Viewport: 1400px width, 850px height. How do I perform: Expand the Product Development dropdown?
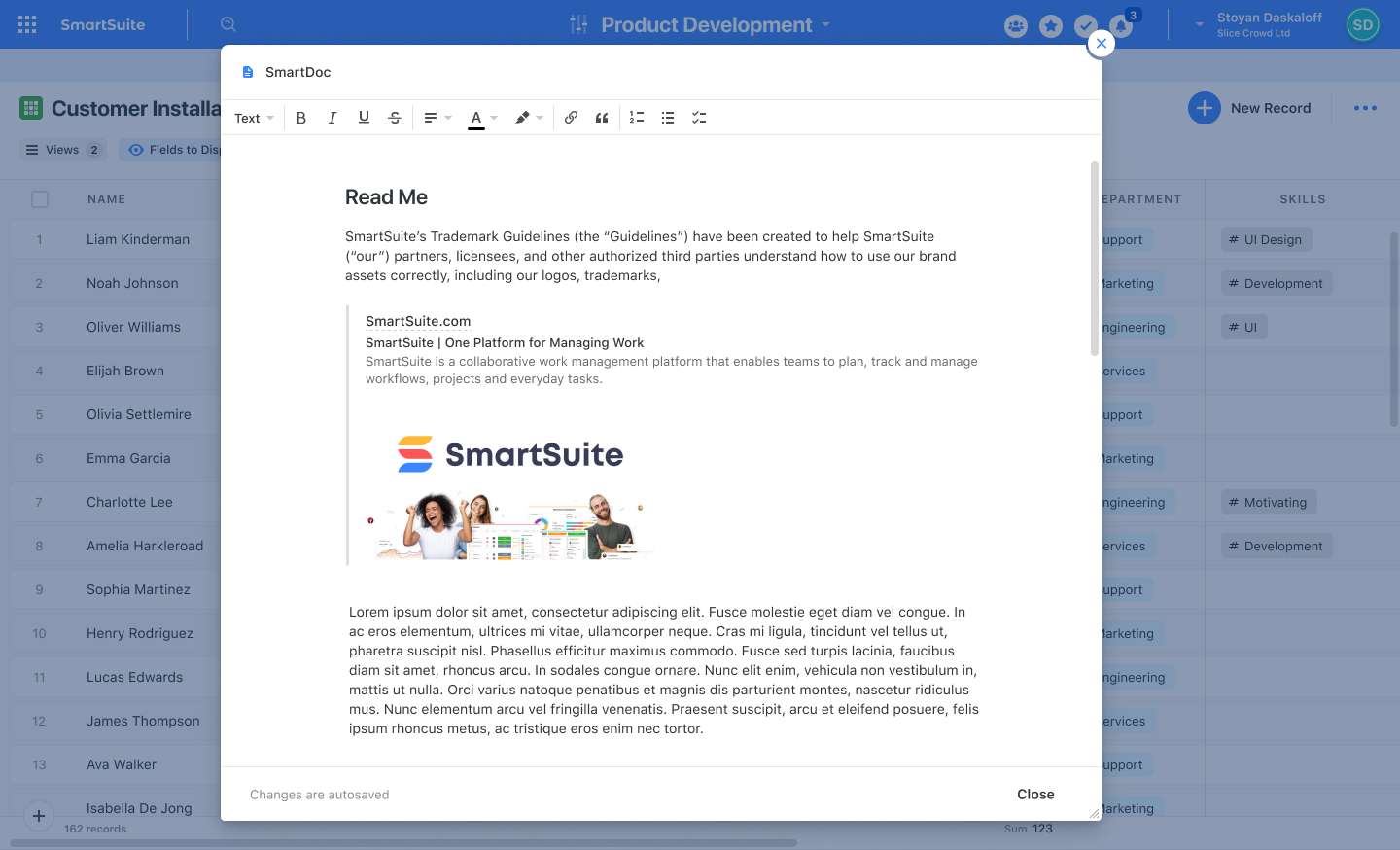pos(826,24)
